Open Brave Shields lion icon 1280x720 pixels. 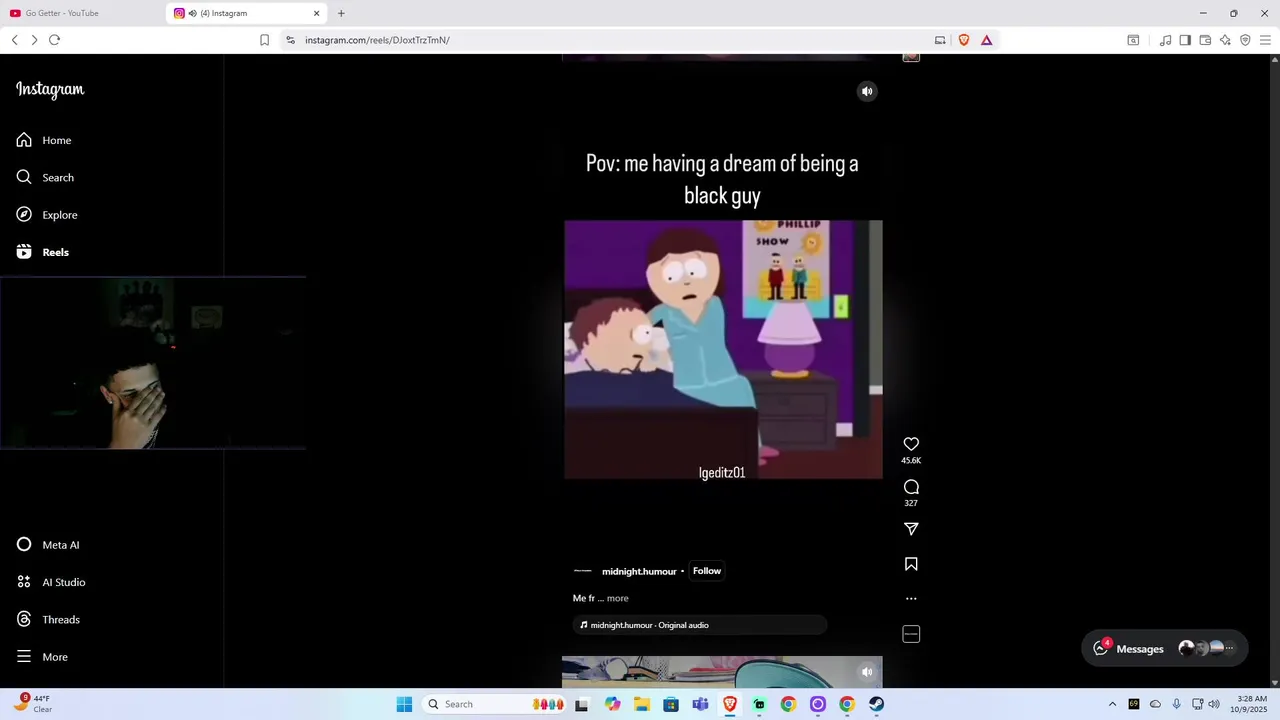click(x=964, y=40)
